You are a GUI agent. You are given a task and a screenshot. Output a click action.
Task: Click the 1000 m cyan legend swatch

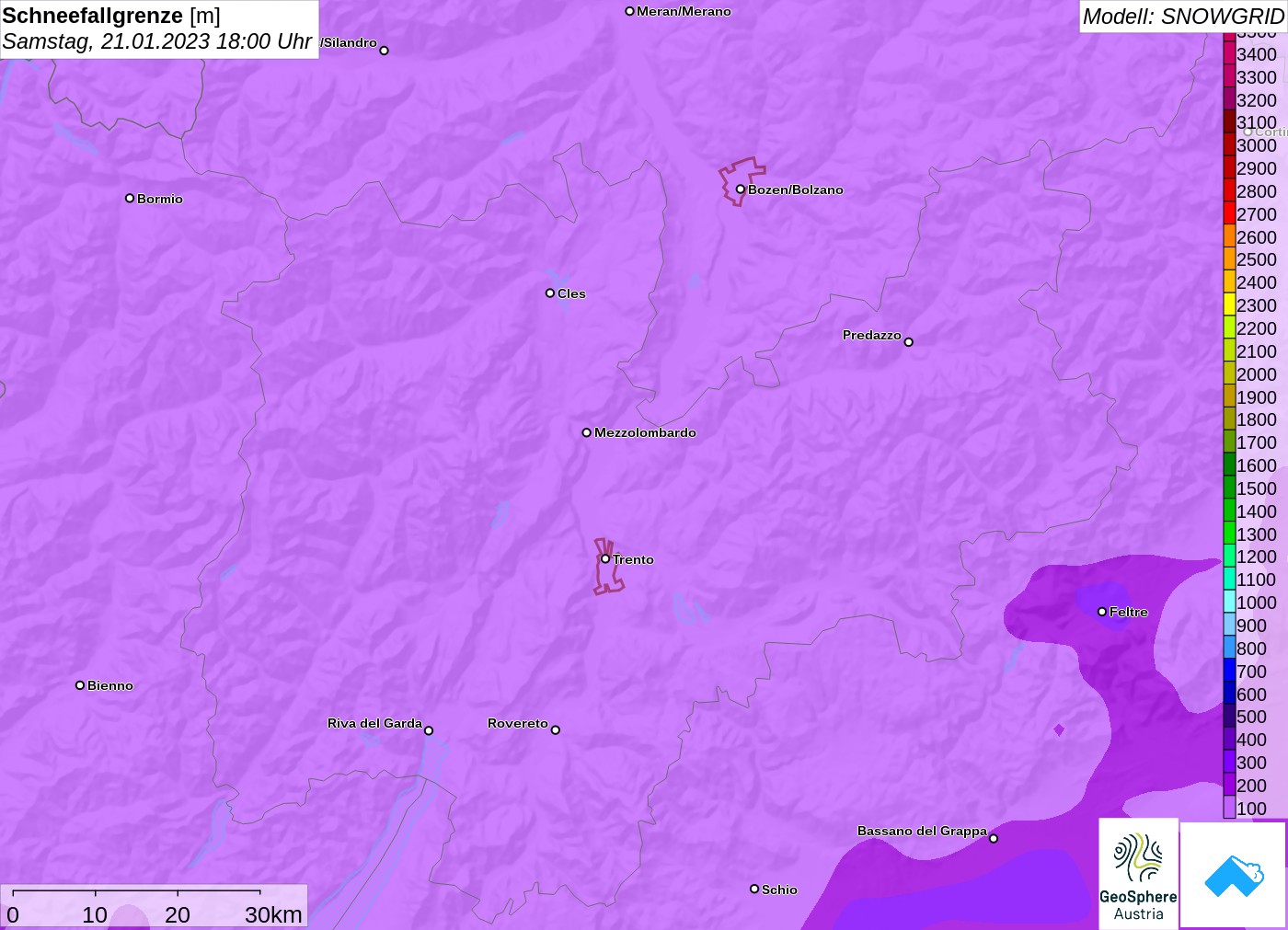coord(1229,602)
